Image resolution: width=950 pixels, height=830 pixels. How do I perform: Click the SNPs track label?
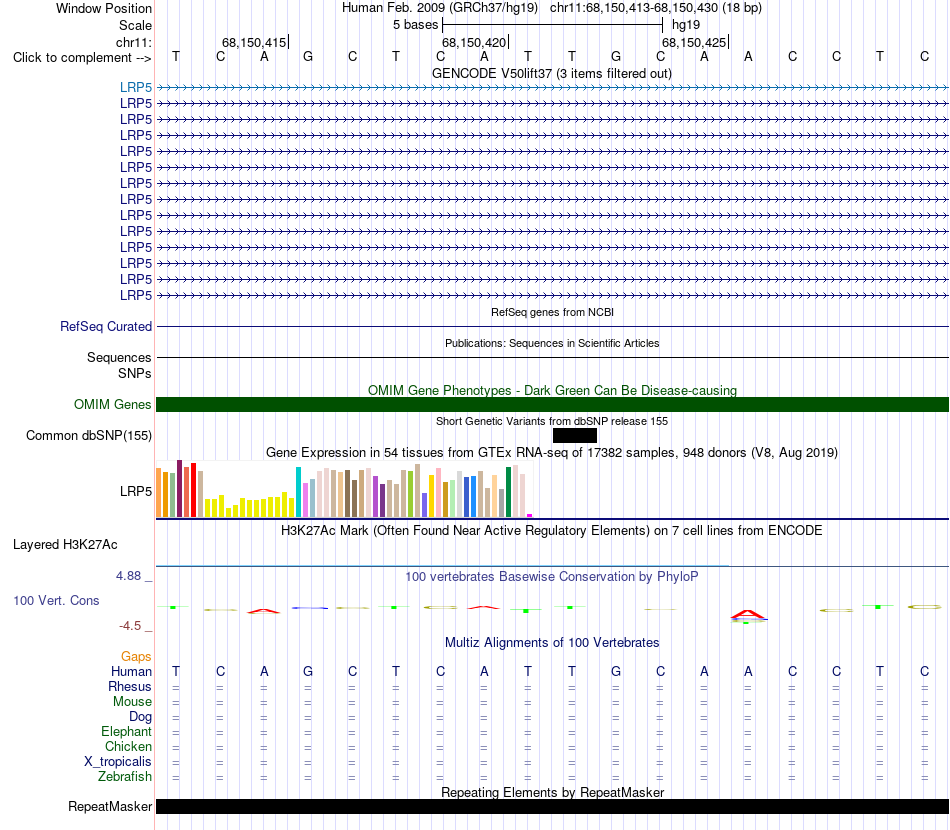point(135,373)
